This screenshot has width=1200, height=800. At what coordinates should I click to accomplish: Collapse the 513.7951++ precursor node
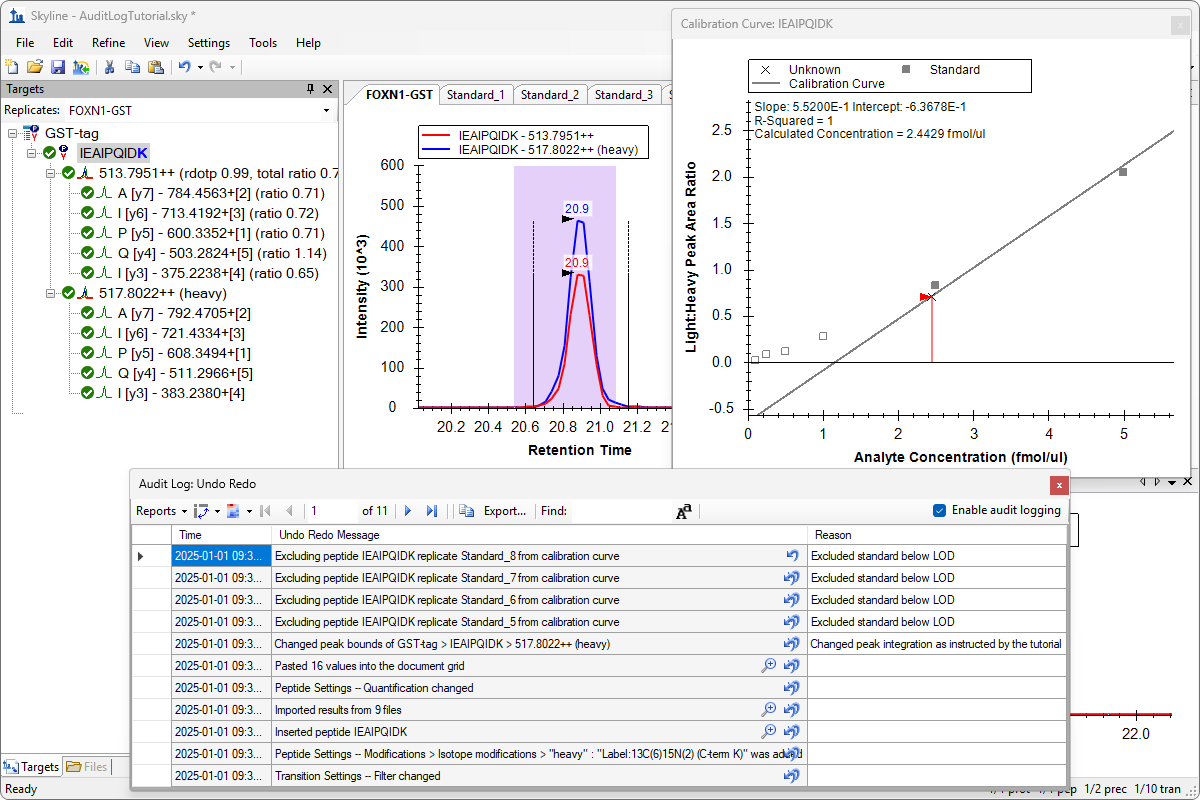pyautogui.click(x=51, y=173)
